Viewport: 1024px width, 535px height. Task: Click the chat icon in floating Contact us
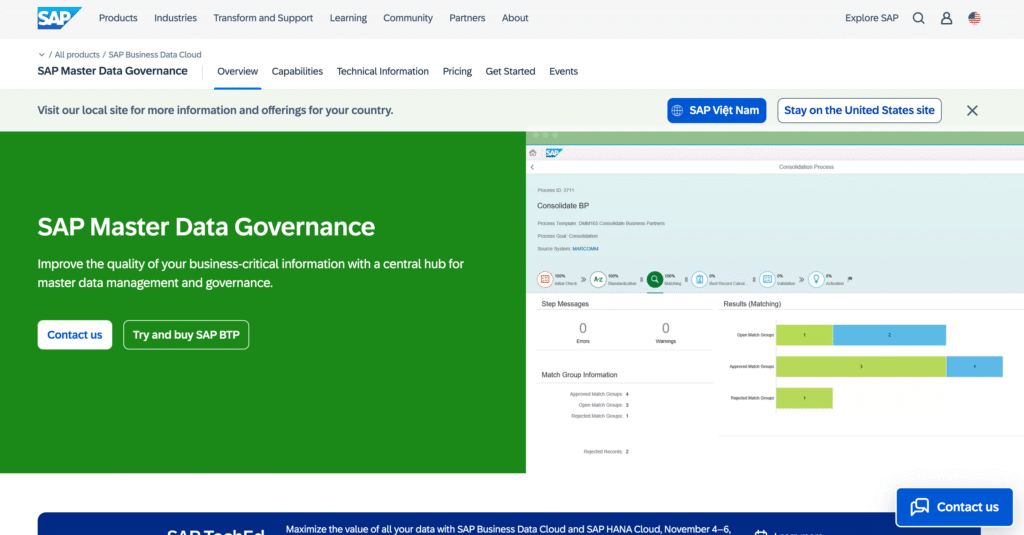coord(920,507)
